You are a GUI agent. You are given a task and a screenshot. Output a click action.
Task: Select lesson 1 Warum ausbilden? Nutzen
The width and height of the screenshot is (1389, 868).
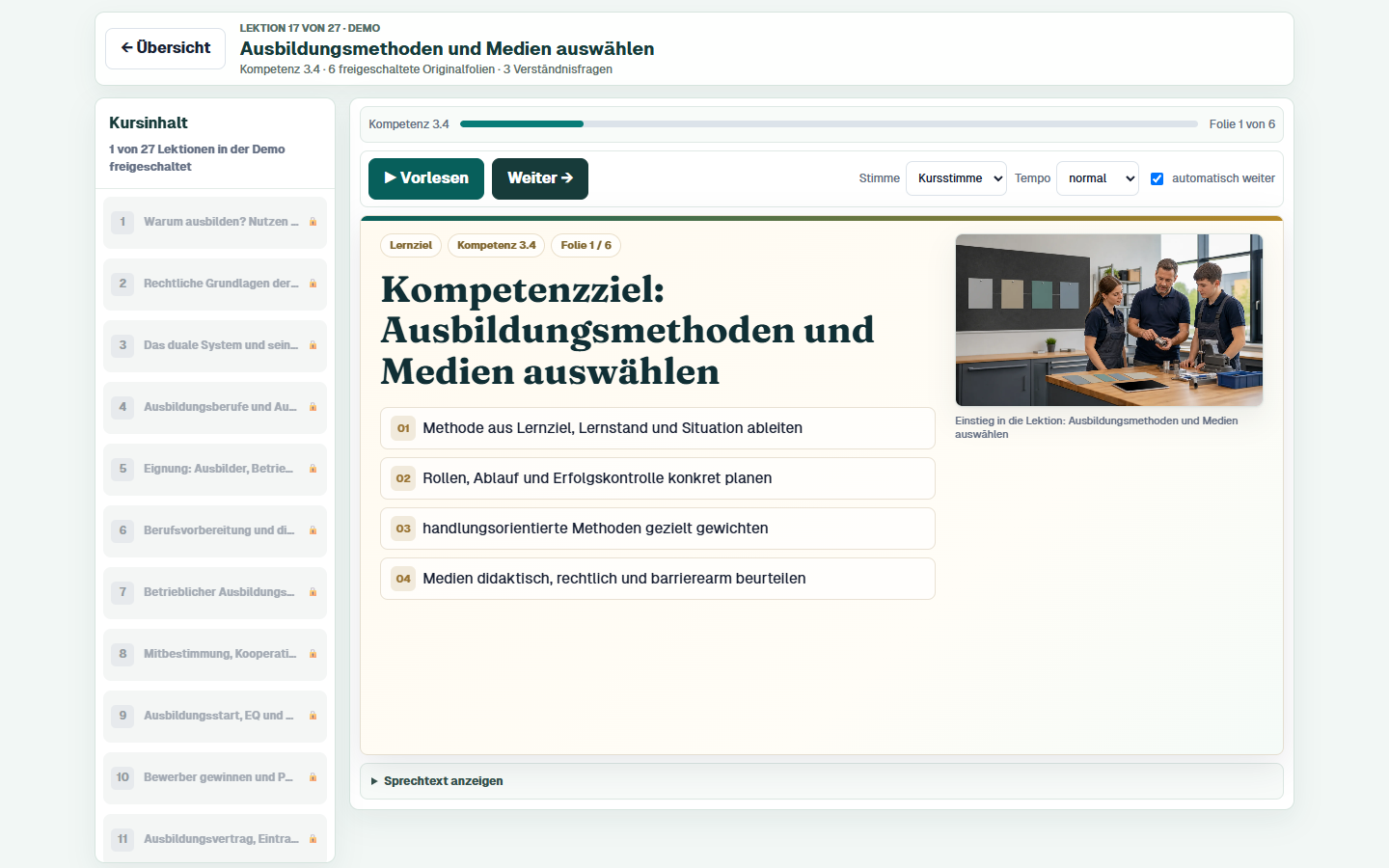pos(215,222)
